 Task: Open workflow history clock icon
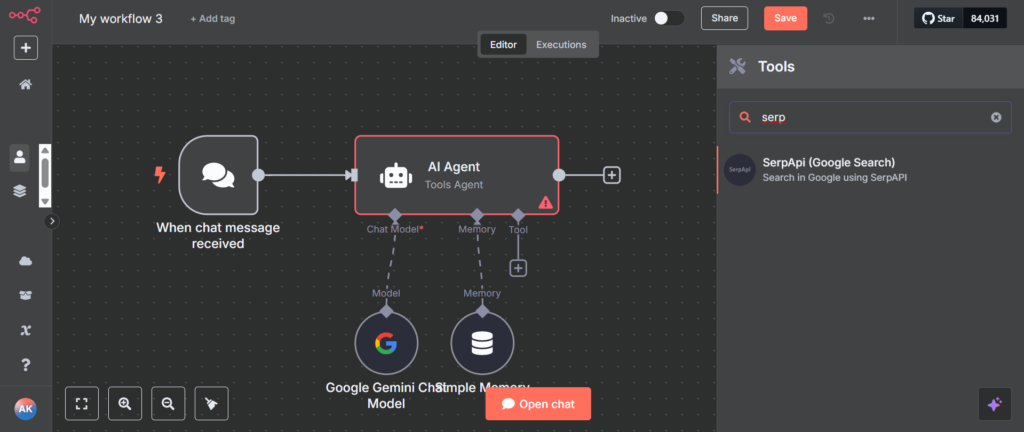point(829,18)
